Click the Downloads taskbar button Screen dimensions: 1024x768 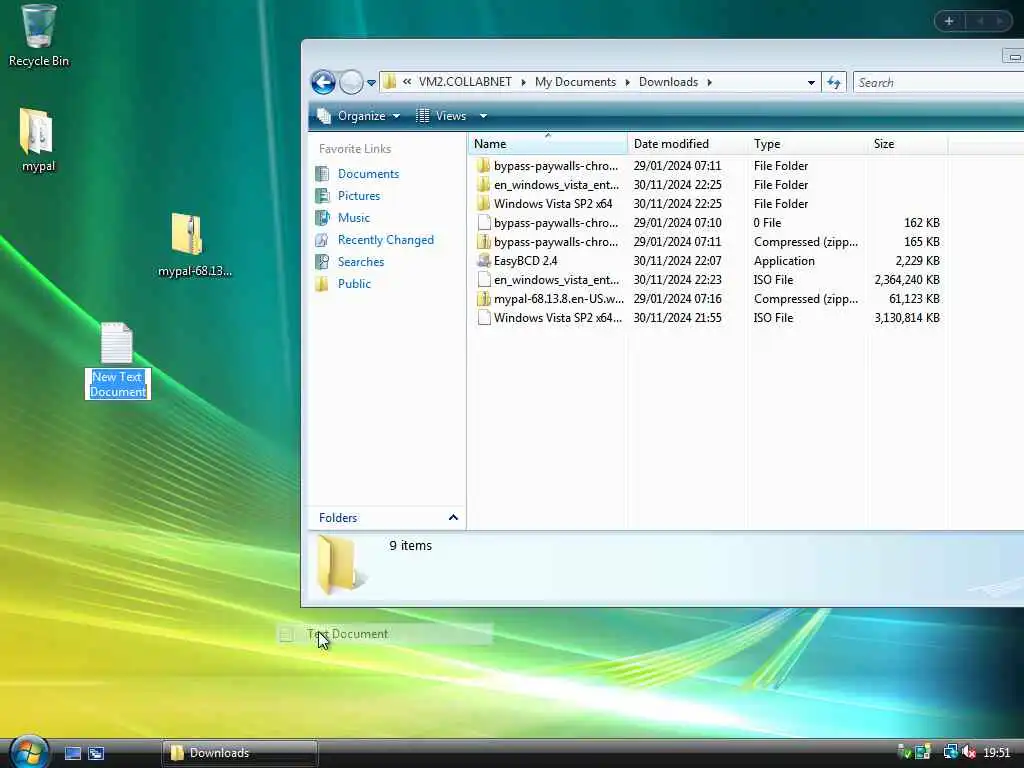pos(240,753)
